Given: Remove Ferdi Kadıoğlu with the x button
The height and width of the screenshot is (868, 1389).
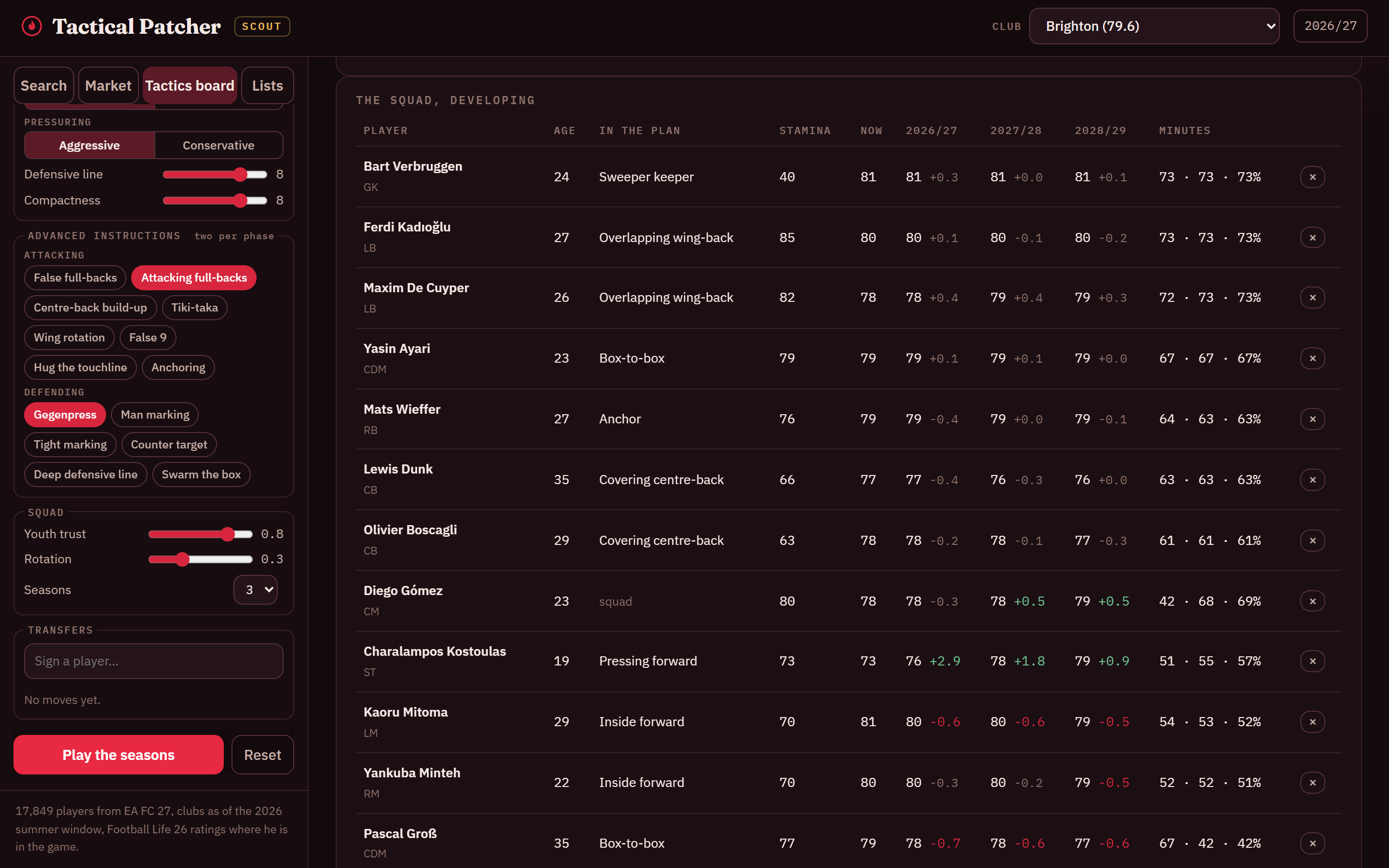Looking at the screenshot, I should (1312, 238).
